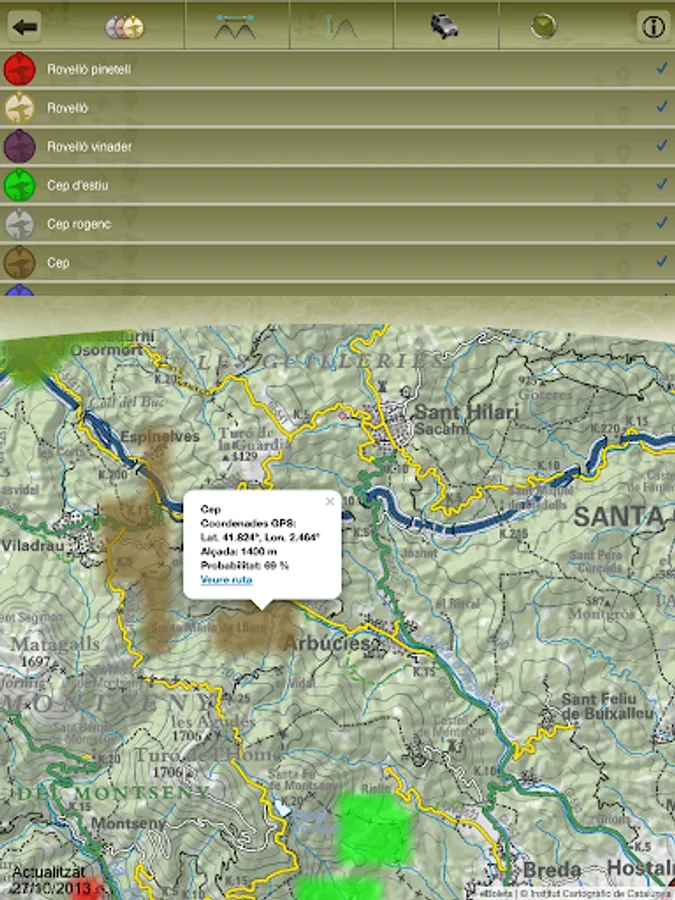
Task: Open the Veure ruta link
Action: point(226,580)
